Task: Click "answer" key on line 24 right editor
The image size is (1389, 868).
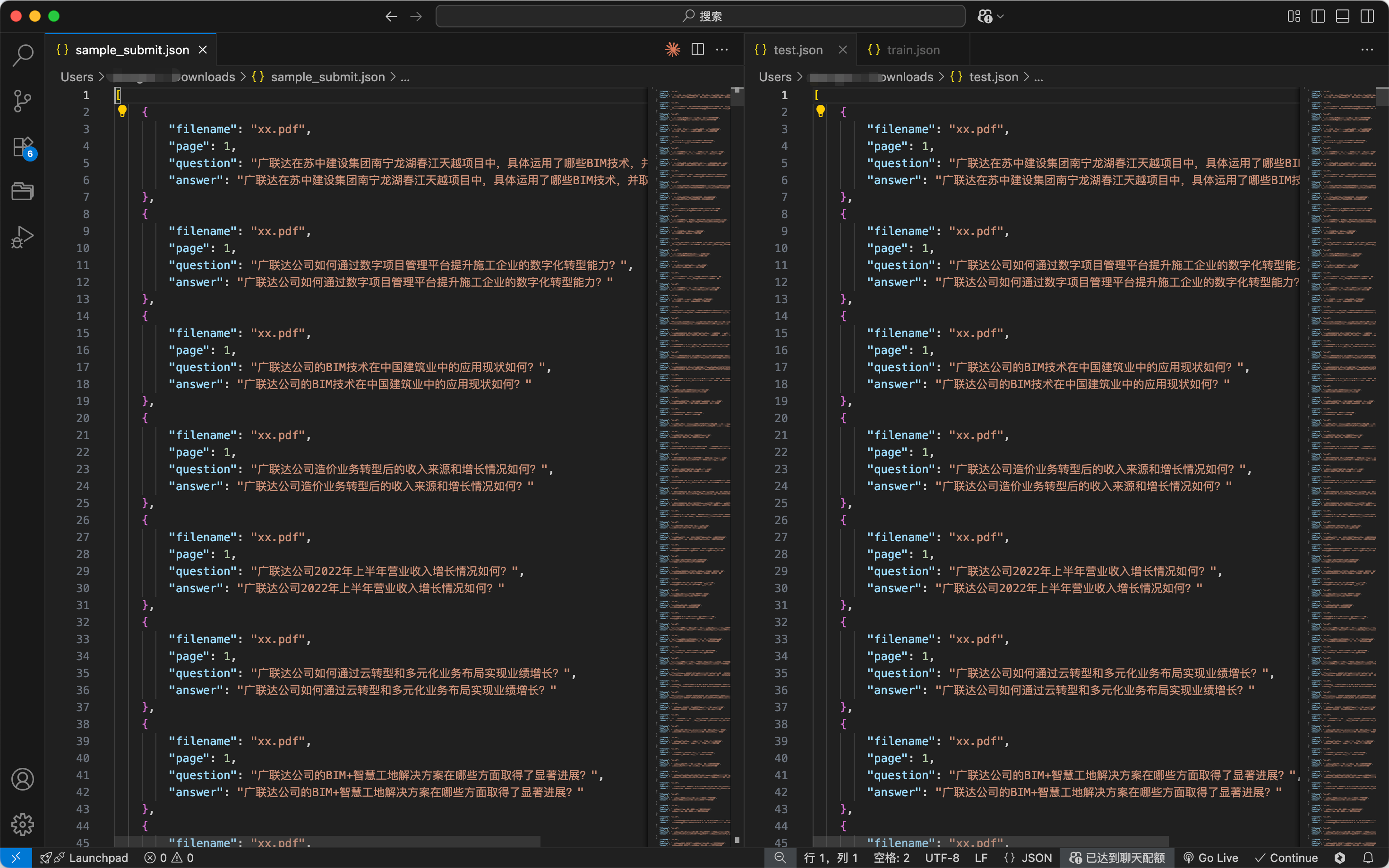Action: (894, 486)
